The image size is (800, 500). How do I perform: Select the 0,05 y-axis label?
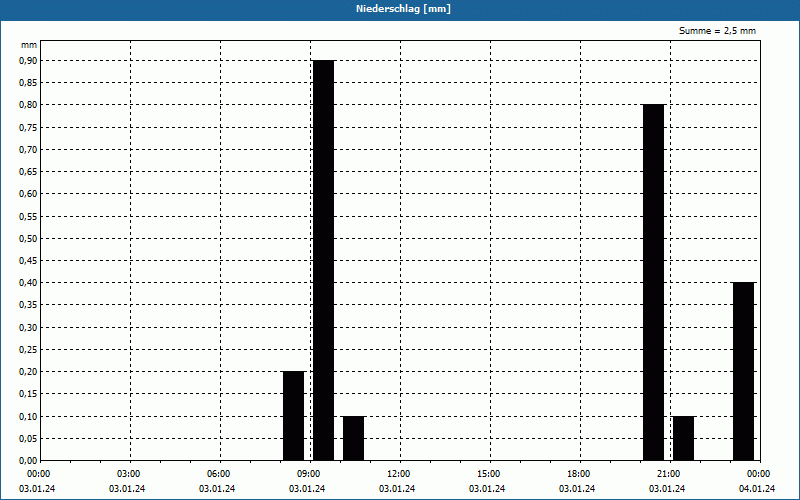coord(28,438)
